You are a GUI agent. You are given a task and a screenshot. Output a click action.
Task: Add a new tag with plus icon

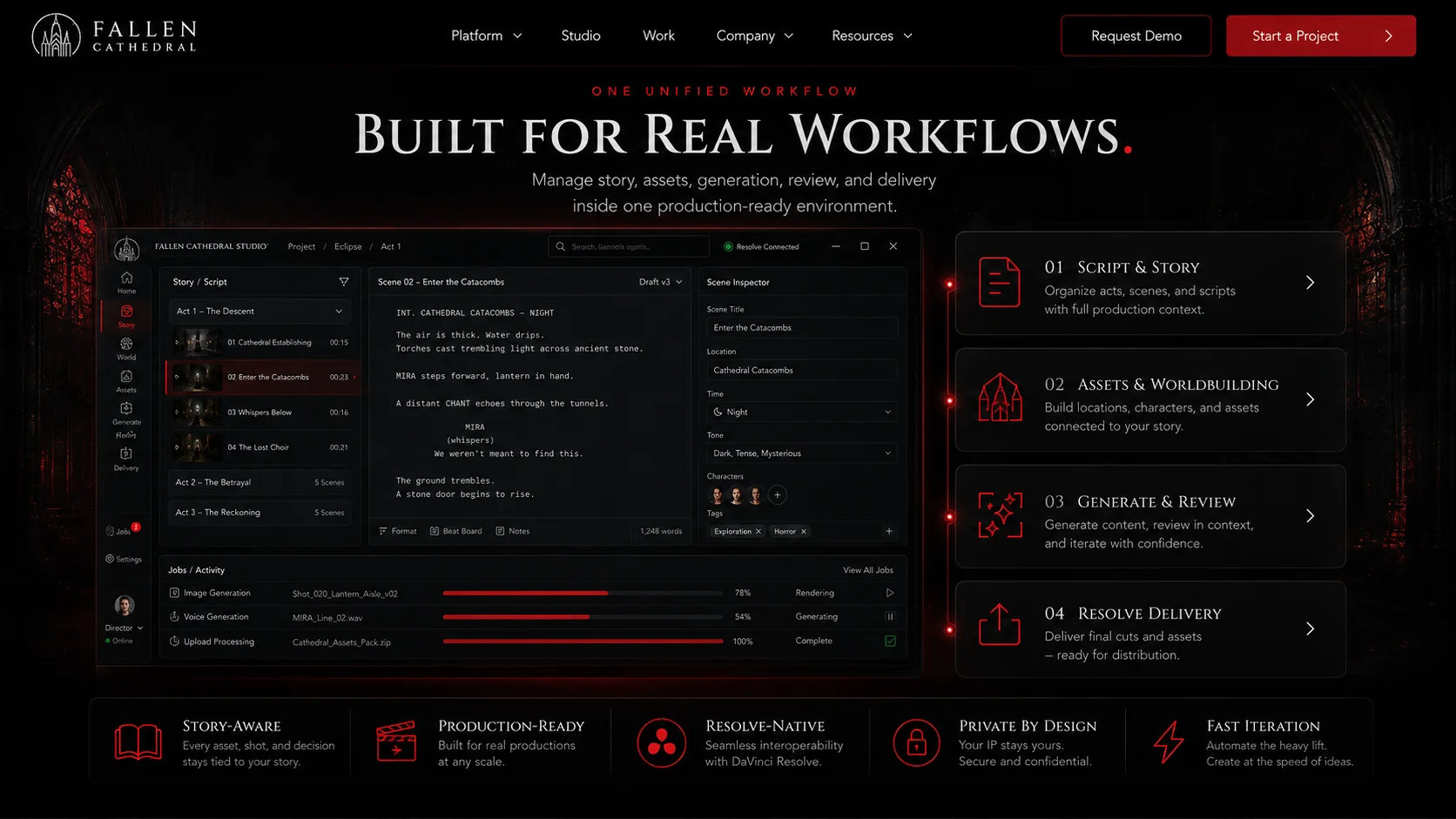click(x=888, y=531)
